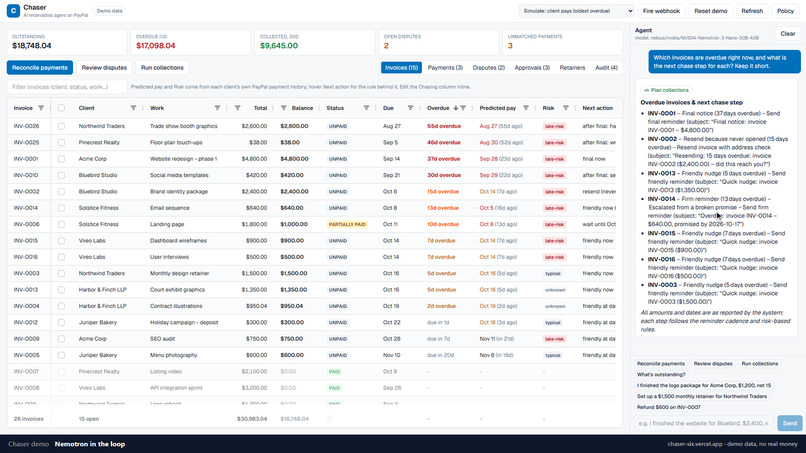Click the Overdue sort descending arrow
Image resolution: width=806 pixels, height=453 pixels.
pyautogui.click(x=455, y=108)
